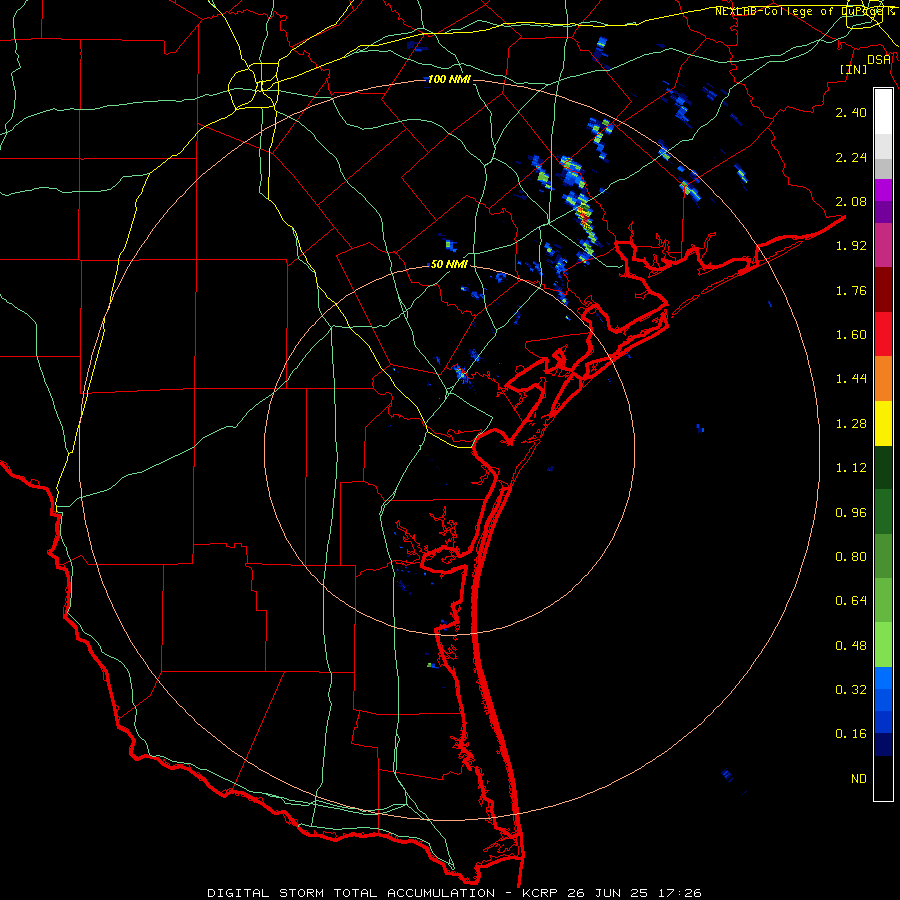Image resolution: width=900 pixels, height=900 pixels.
Task: Click the 0.80 legend value
Action: click(x=851, y=557)
